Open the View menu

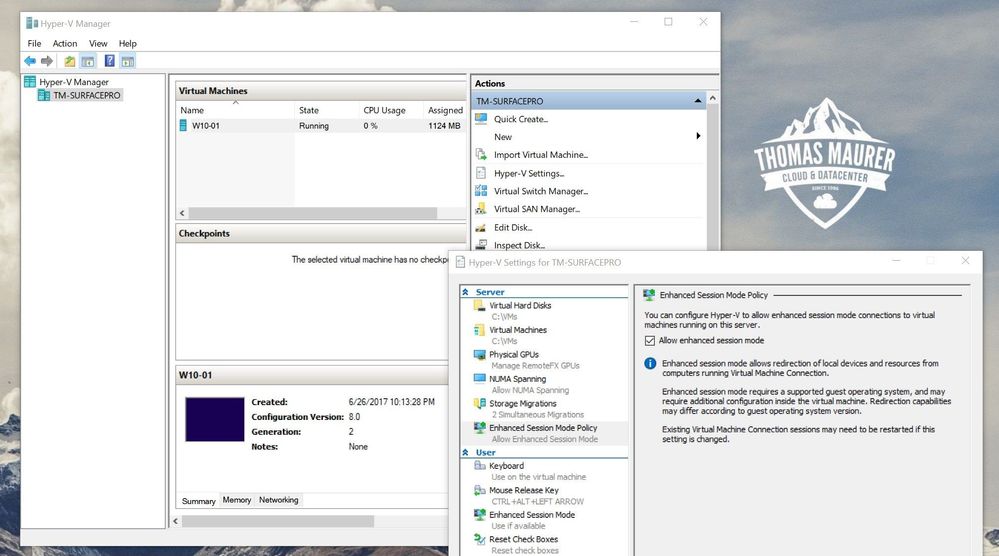[x=98, y=43]
